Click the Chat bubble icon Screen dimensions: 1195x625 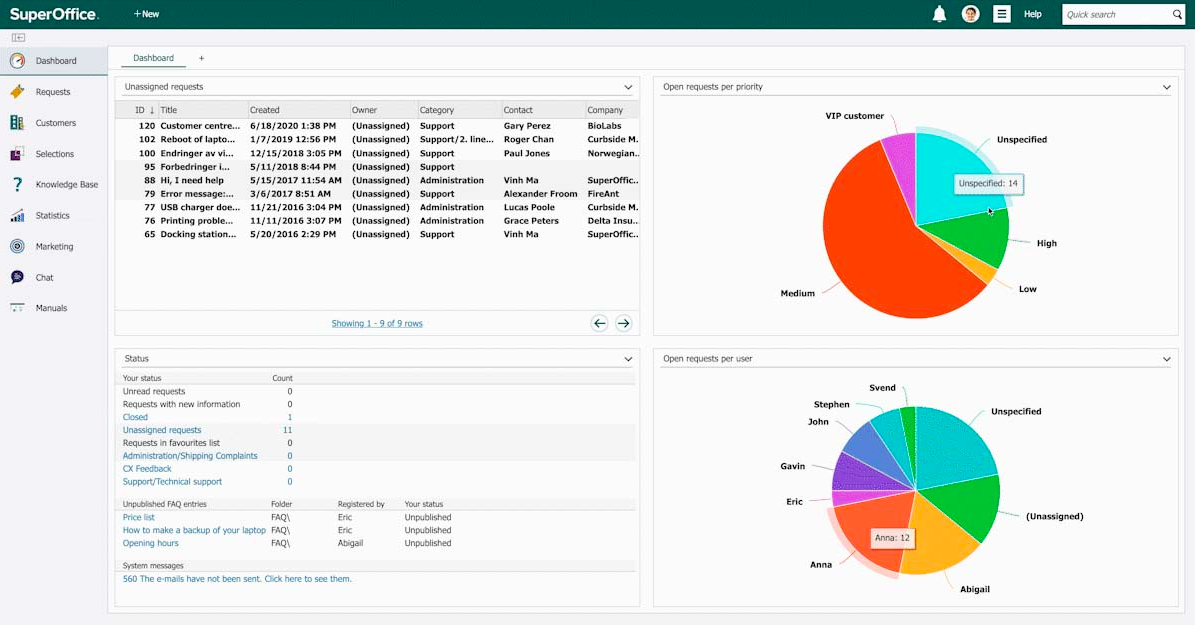(x=17, y=277)
